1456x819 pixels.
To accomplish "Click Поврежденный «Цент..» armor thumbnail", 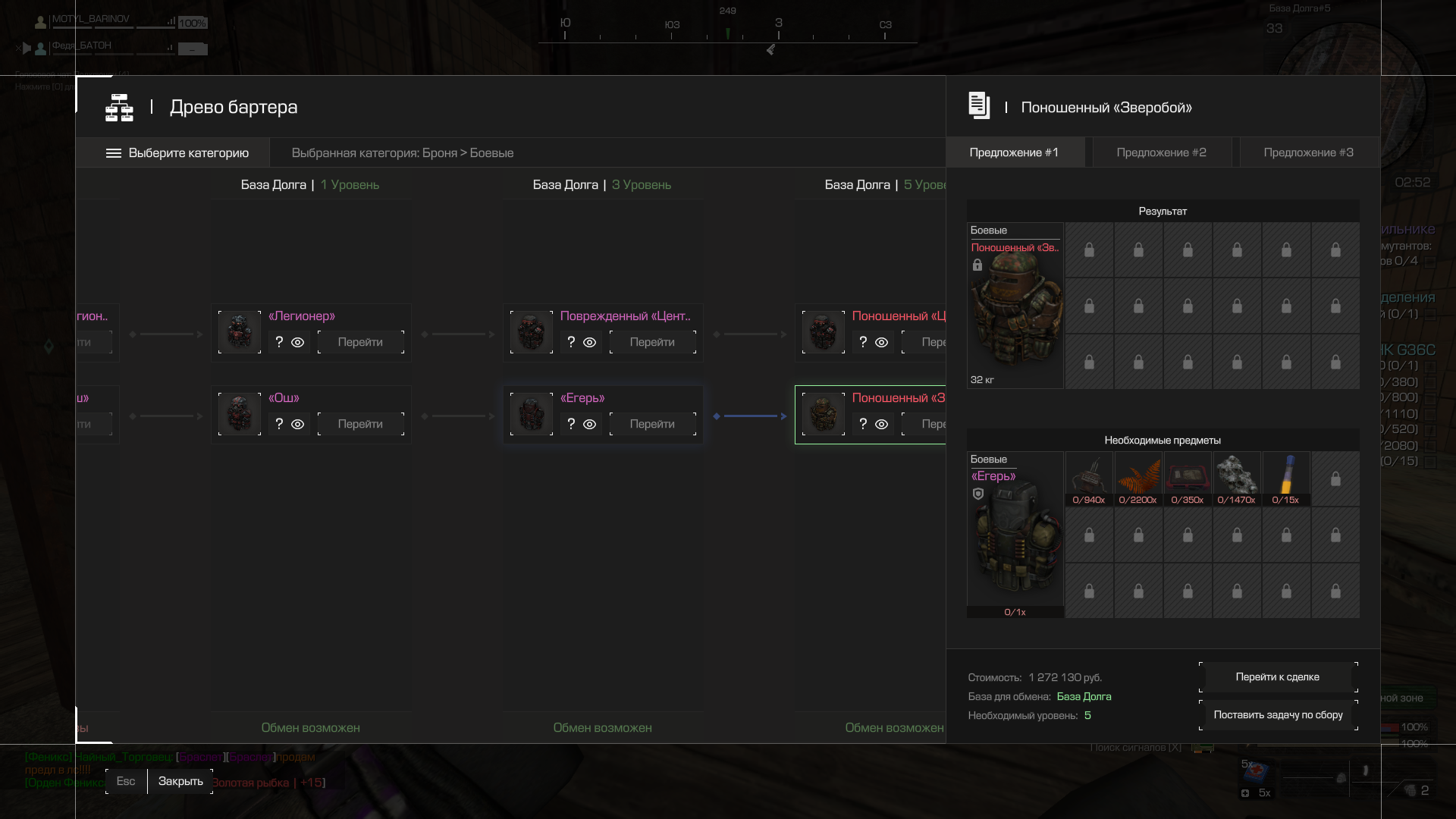I will pyautogui.click(x=532, y=332).
